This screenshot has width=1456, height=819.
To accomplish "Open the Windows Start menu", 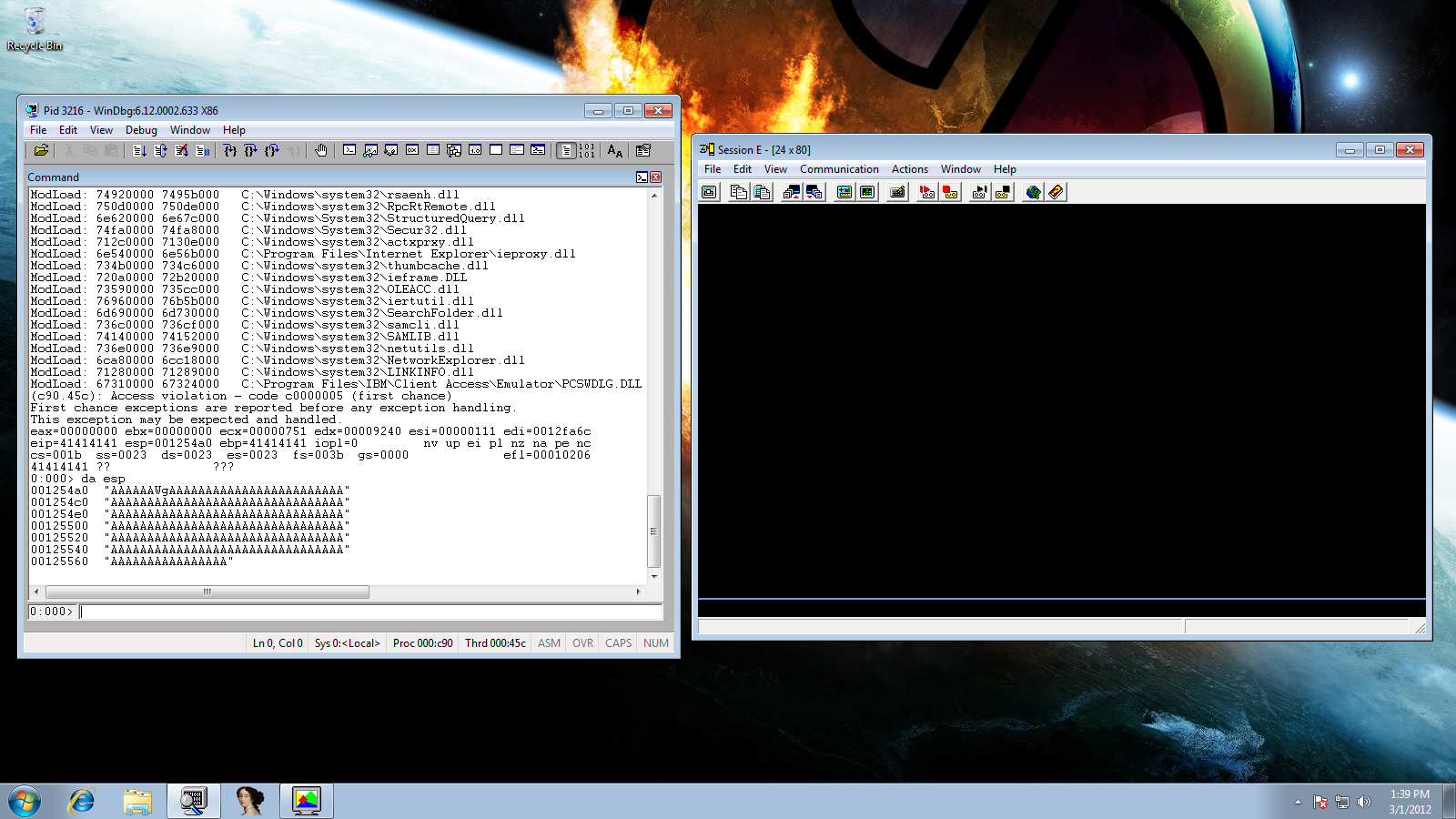I will click(25, 801).
